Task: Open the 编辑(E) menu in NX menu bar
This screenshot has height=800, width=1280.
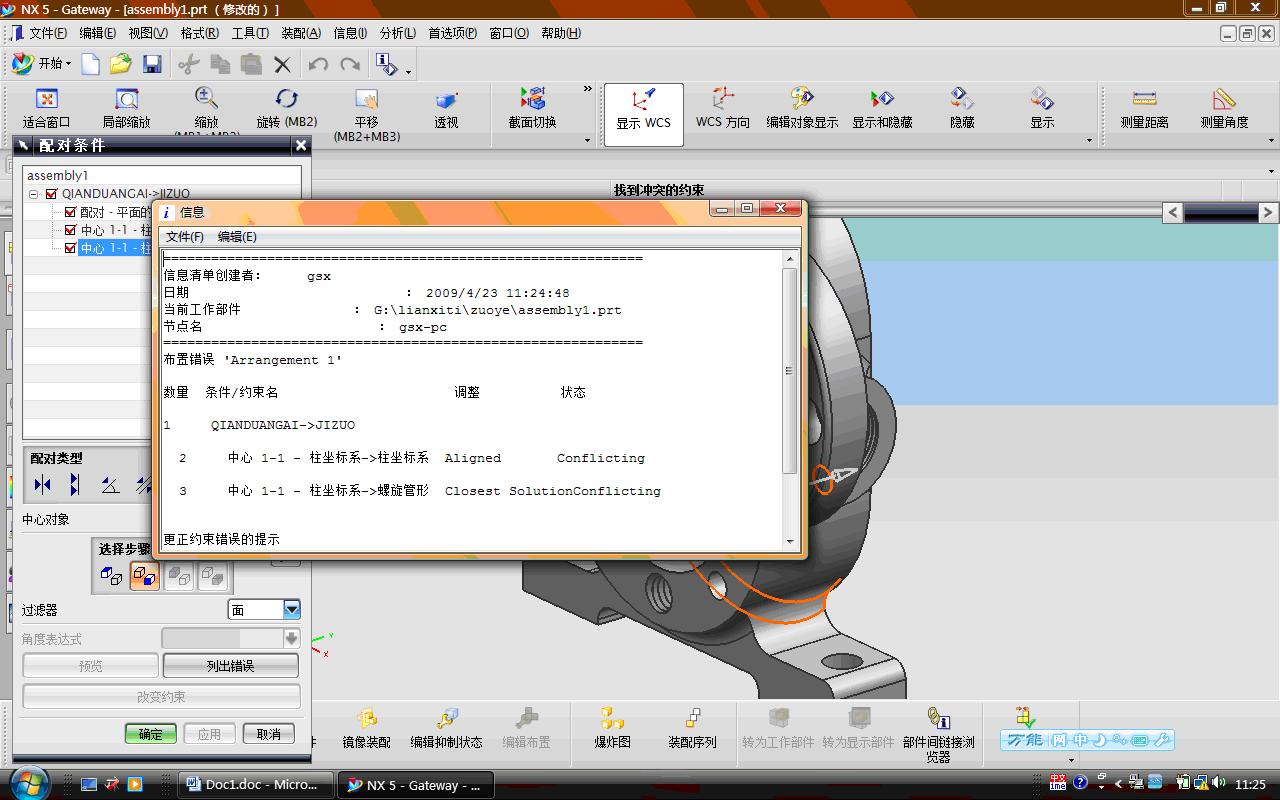Action: pyautogui.click(x=98, y=33)
